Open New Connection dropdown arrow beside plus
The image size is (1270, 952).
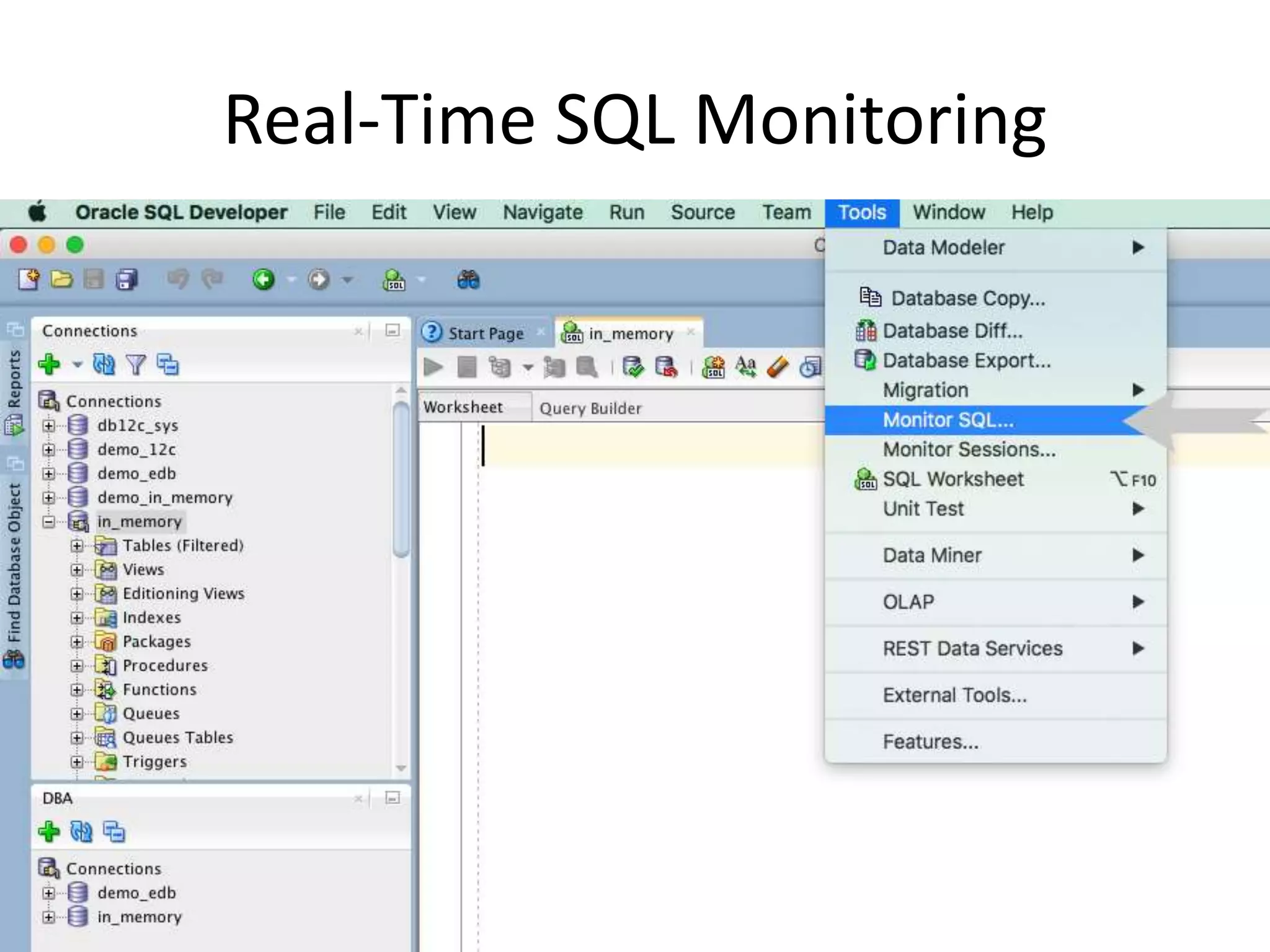(77, 364)
